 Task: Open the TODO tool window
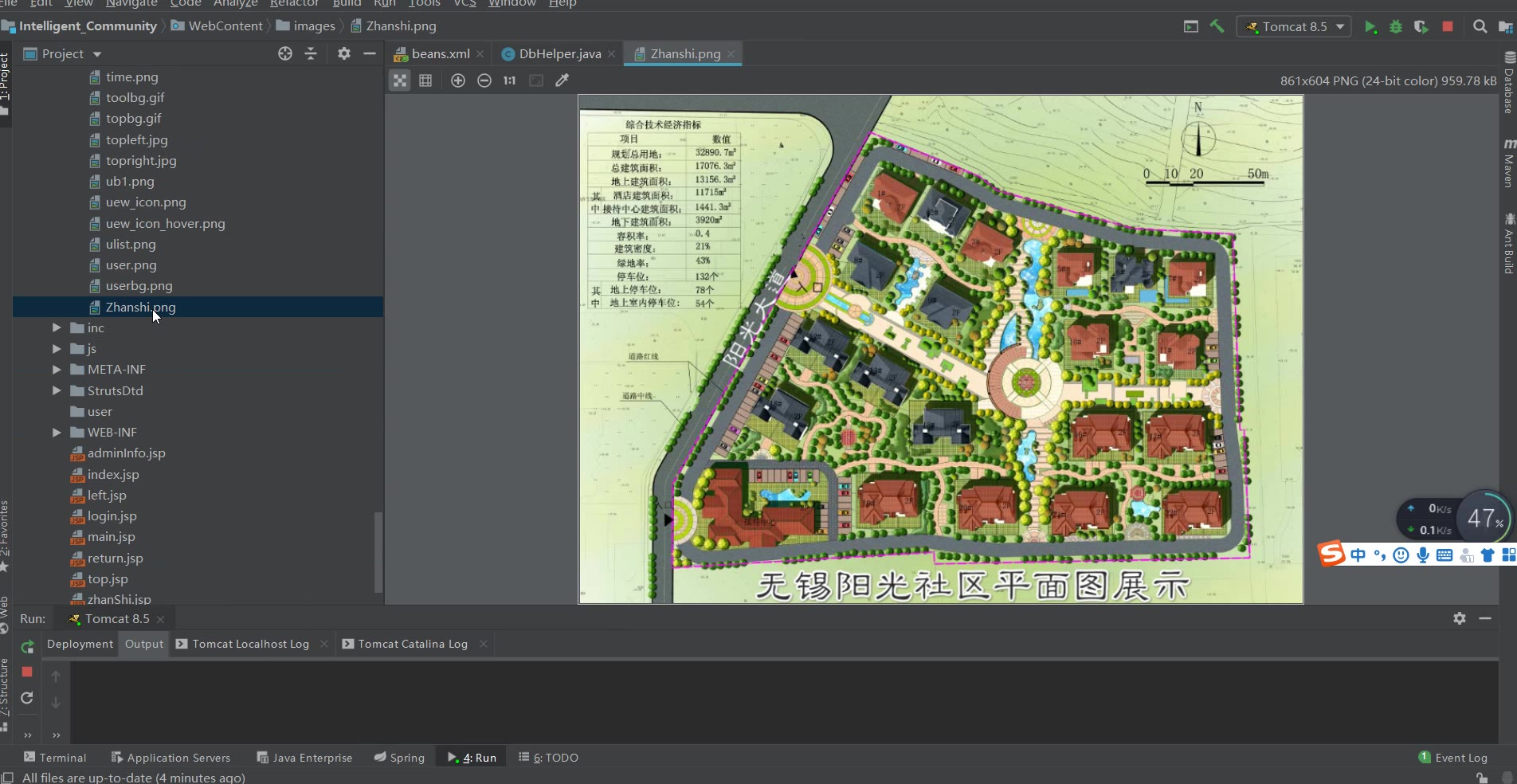coord(548,758)
